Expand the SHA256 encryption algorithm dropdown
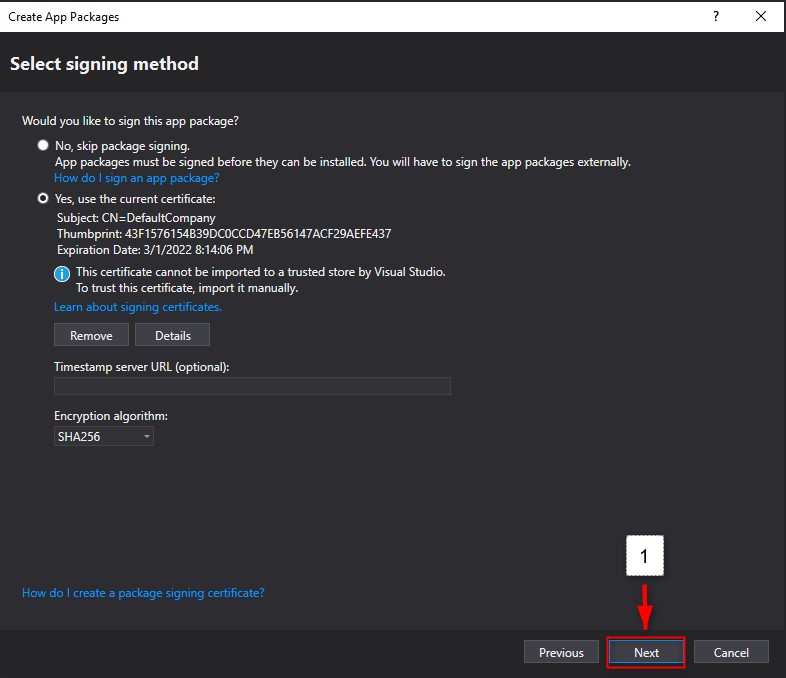786x678 pixels. pos(104,436)
